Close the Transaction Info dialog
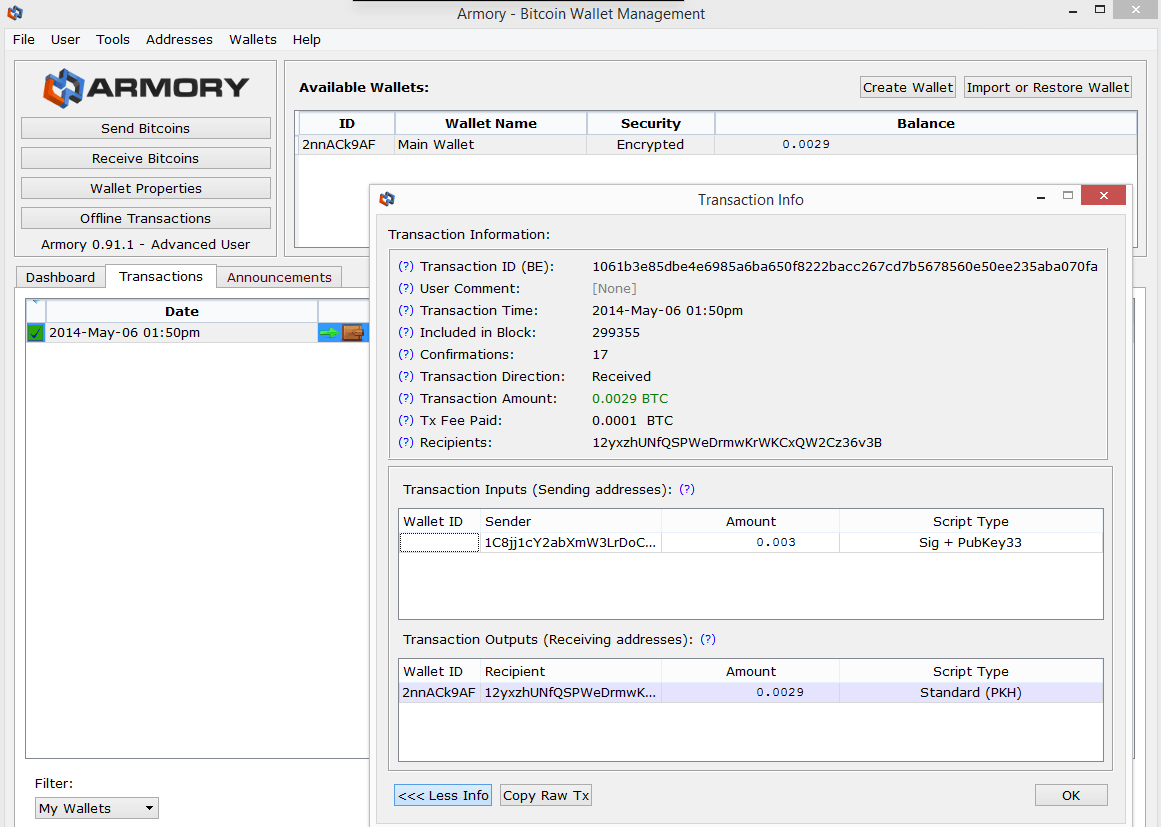Image resolution: width=1161 pixels, height=827 pixels. coord(1103,195)
